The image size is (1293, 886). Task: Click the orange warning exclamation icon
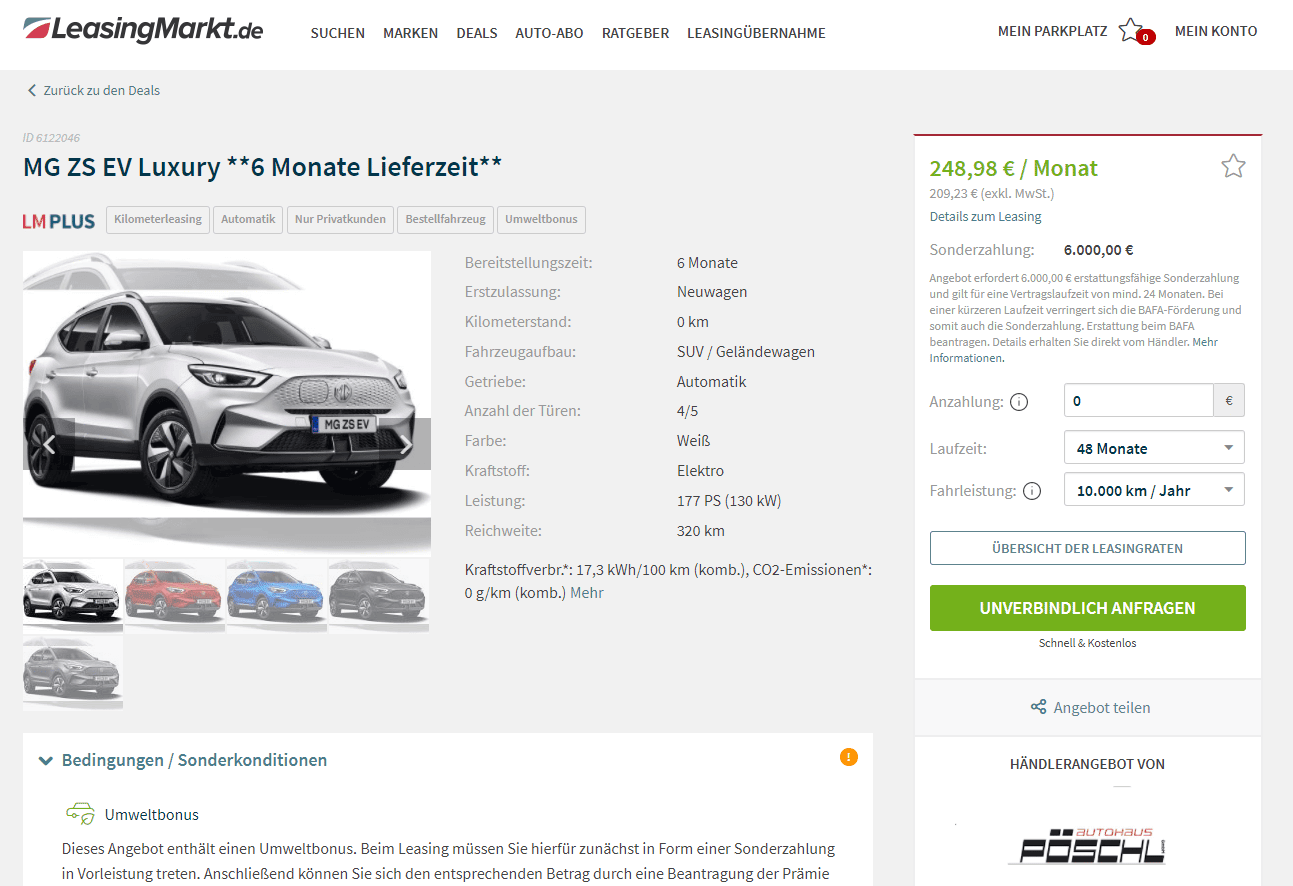[x=849, y=757]
